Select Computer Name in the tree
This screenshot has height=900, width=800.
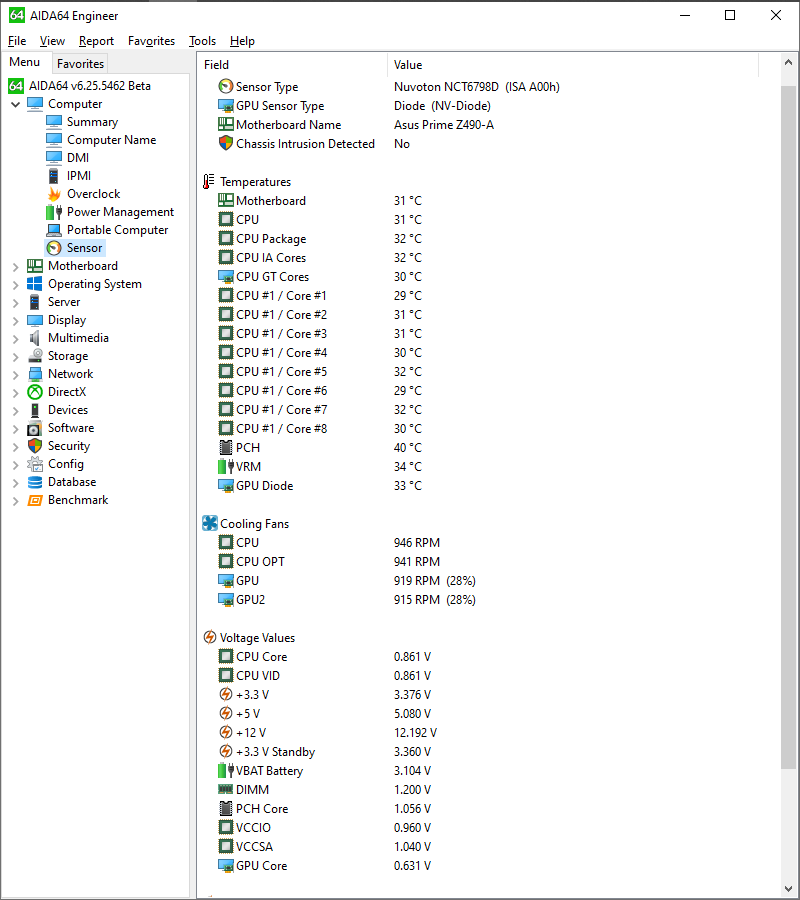point(111,140)
